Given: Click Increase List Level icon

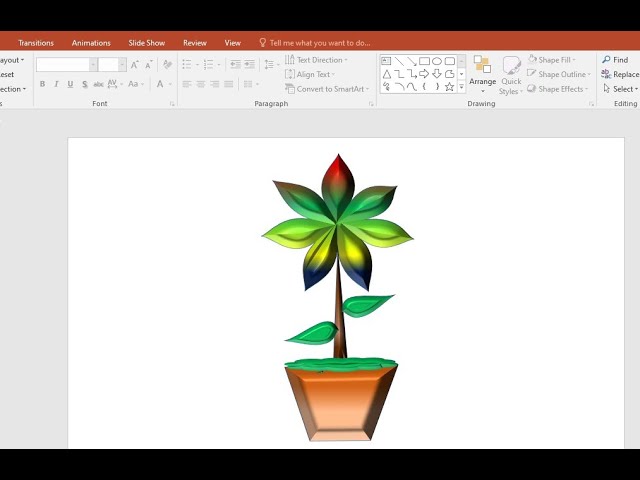Looking at the screenshot, I should coord(249,64).
